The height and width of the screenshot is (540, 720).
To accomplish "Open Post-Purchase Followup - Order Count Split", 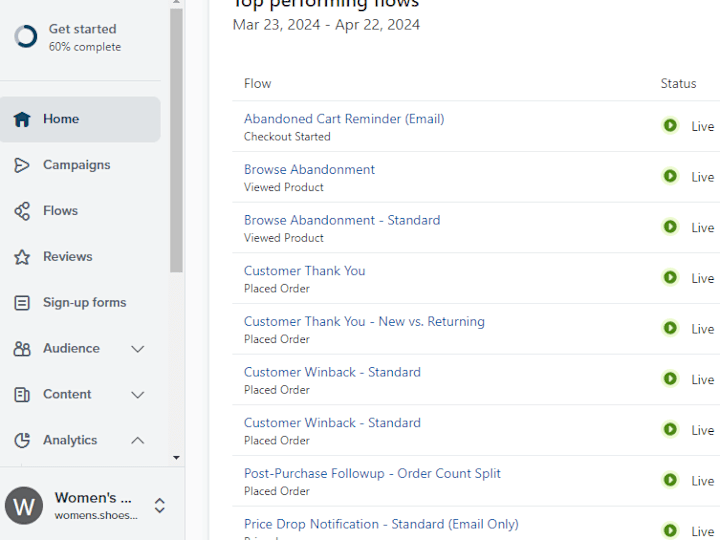I will coord(372,473).
